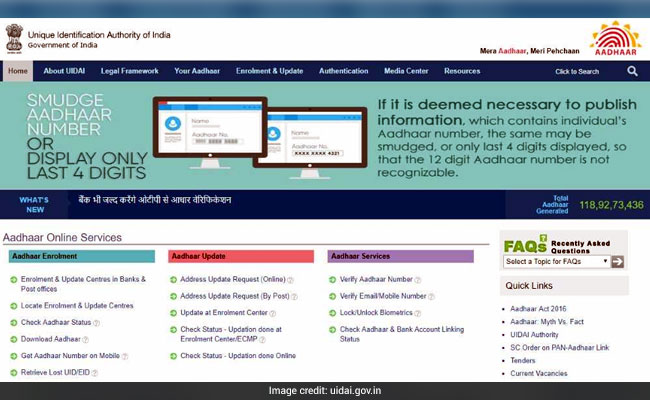Viewport: 650px width, 400px height.
Task: Open the About UIDAI menu
Action: [64, 71]
